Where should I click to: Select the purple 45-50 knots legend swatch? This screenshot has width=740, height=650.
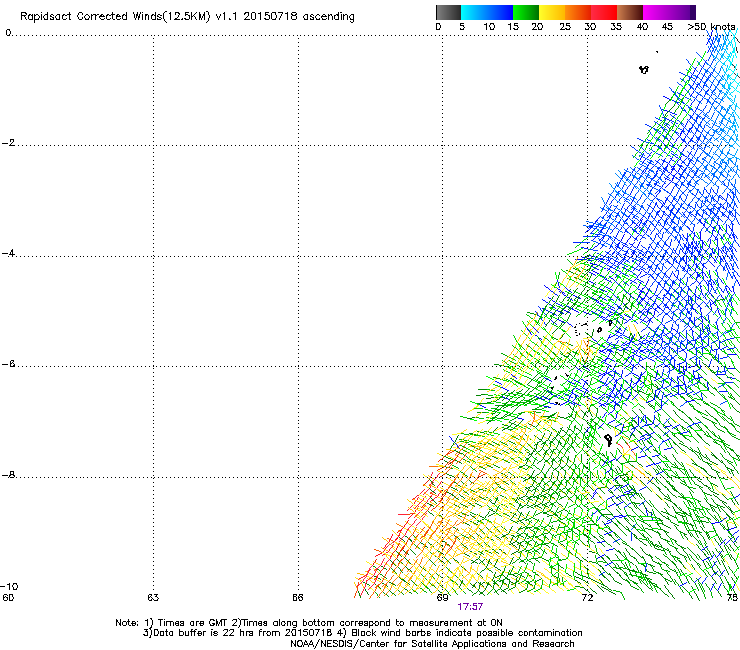(682, 12)
